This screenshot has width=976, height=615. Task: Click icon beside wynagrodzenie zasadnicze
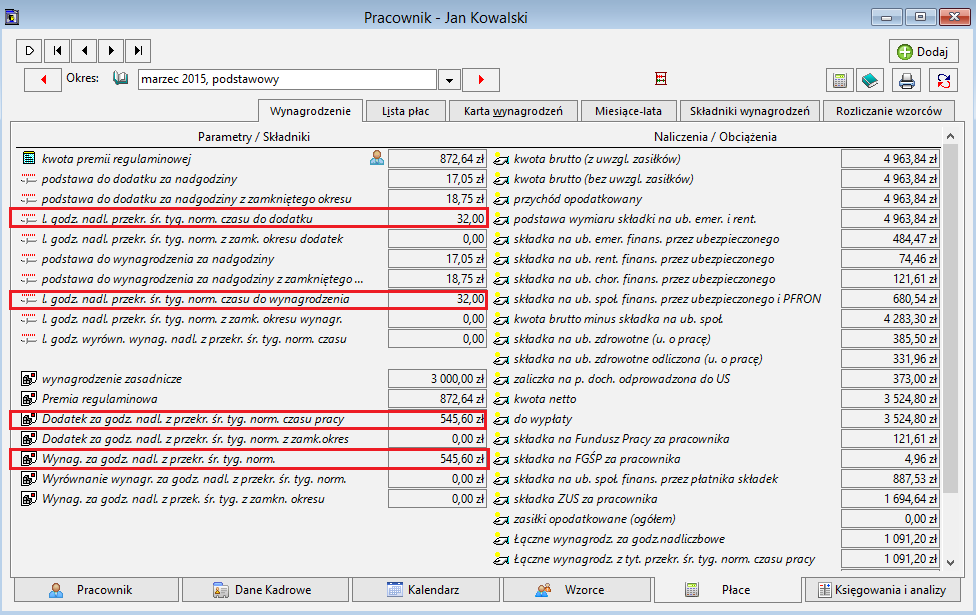[x=29, y=378]
